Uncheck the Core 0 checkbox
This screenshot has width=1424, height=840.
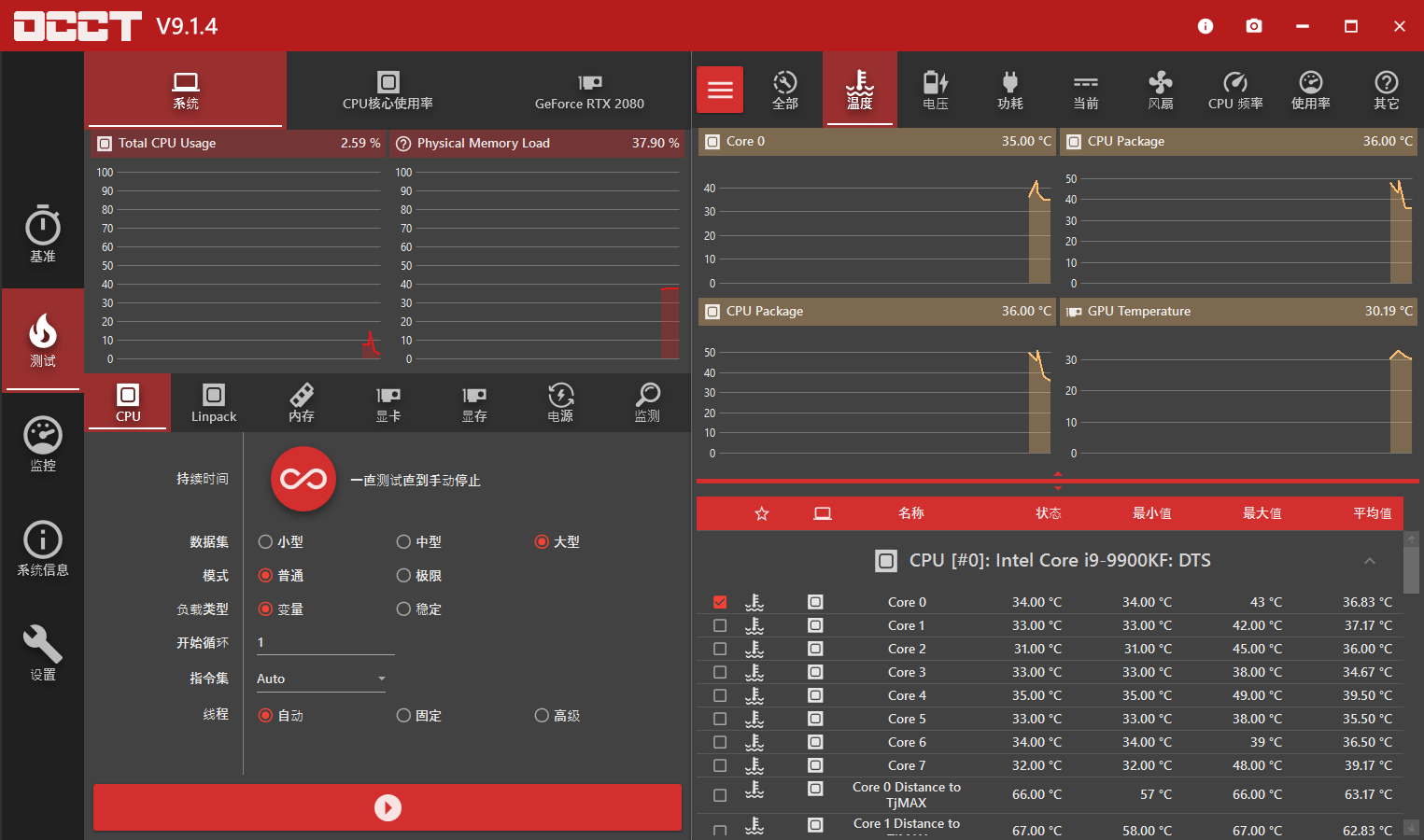[x=720, y=602]
